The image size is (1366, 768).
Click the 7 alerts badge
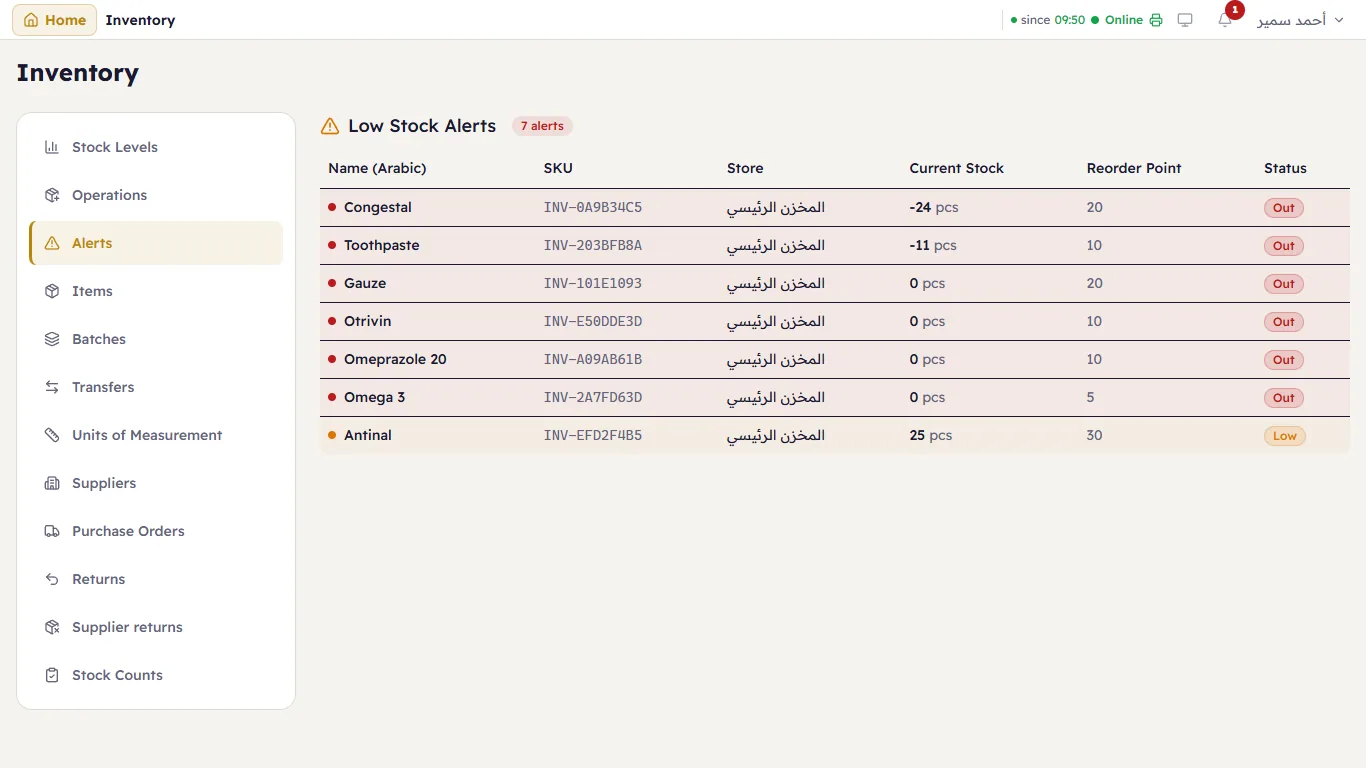click(542, 126)
